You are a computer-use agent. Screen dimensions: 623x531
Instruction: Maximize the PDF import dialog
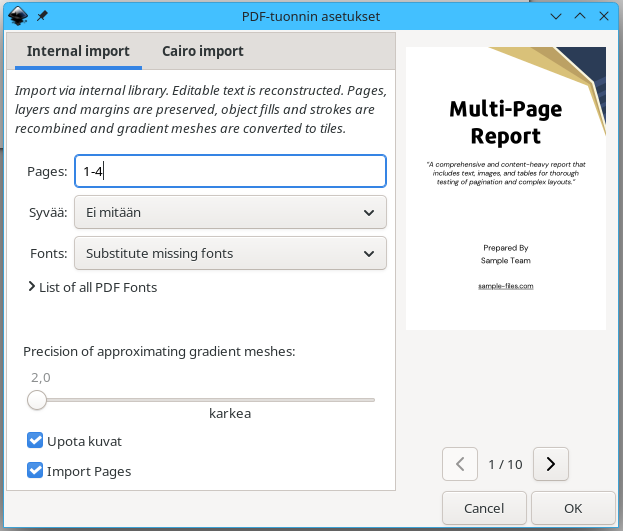[x=580, y=17]
